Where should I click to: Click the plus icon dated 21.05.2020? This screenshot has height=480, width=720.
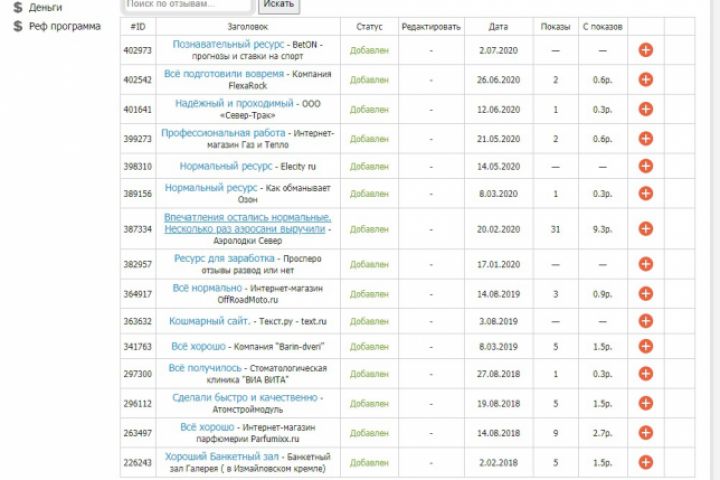646,139
